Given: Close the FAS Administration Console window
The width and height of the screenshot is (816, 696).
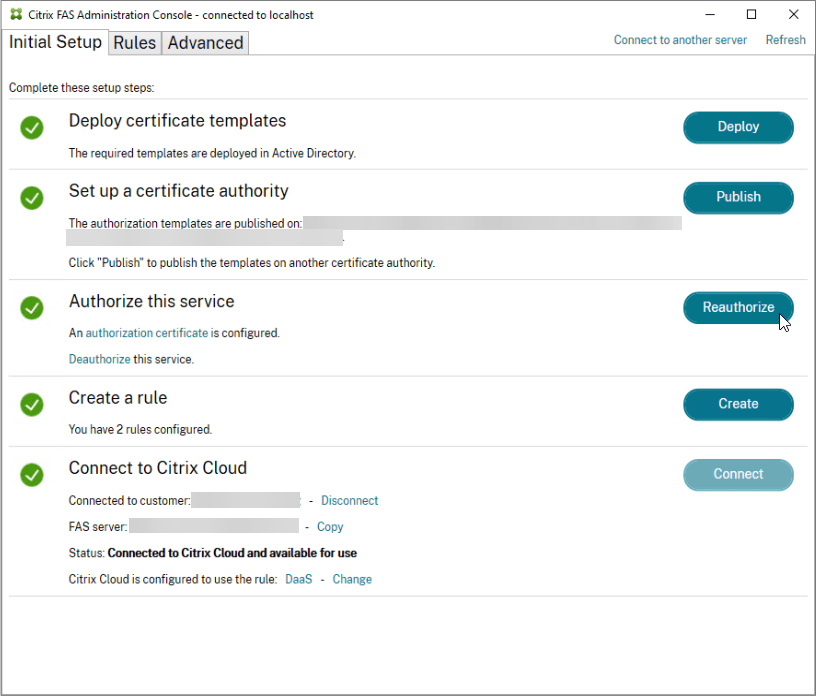Looking at the screenshot, I should point(794,15).
